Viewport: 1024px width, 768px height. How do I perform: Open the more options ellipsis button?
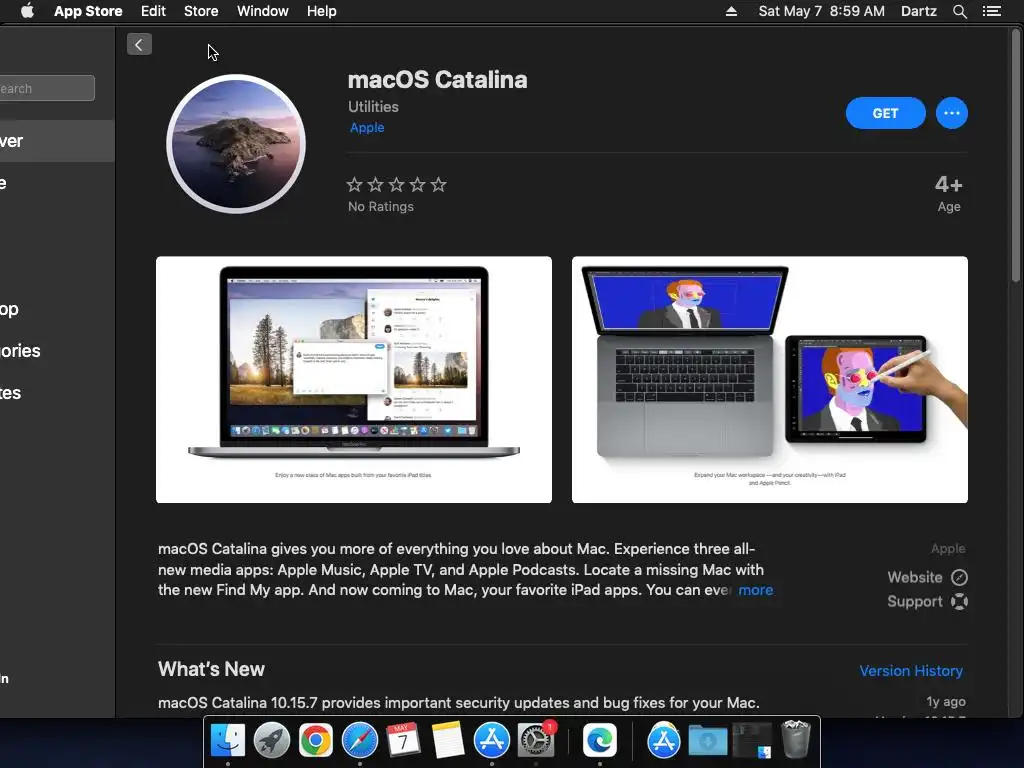point(952,113)
